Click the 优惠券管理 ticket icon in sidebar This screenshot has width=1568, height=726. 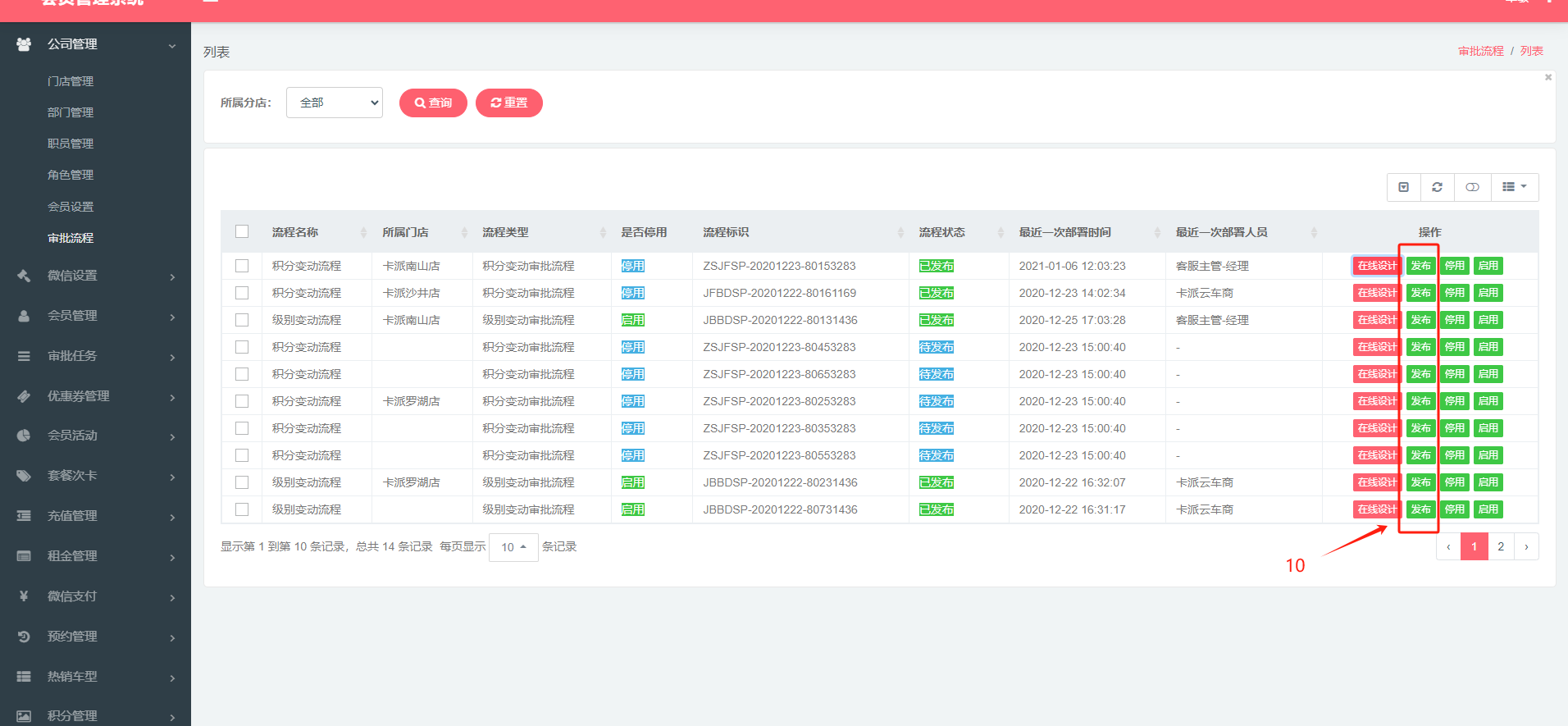tap(24, 396)
